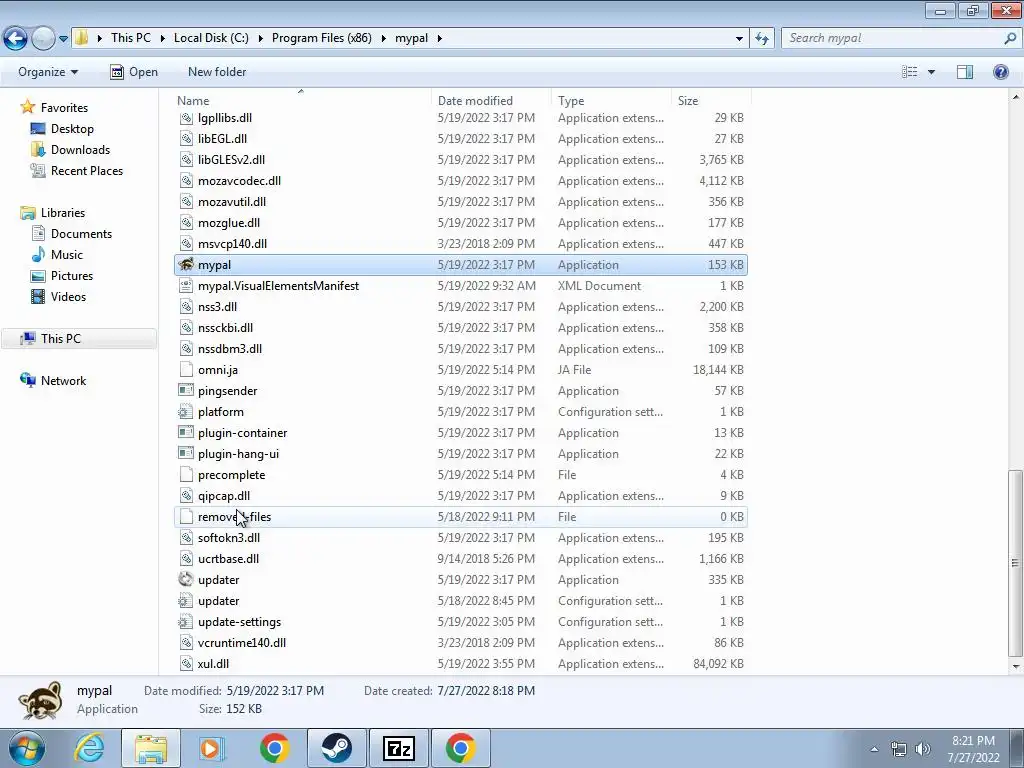Screen dimensions: 1024x768
Task: Open the Music library
Action: tap(67, 255)
